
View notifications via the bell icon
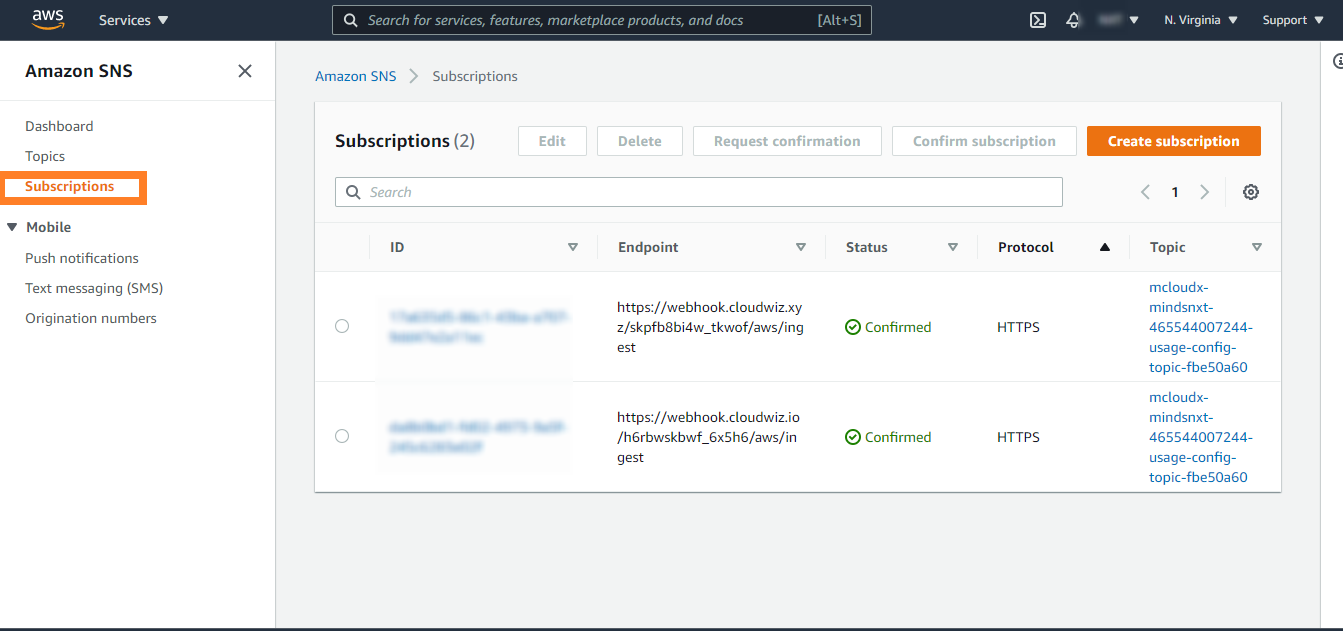(x=1074, y=20)
